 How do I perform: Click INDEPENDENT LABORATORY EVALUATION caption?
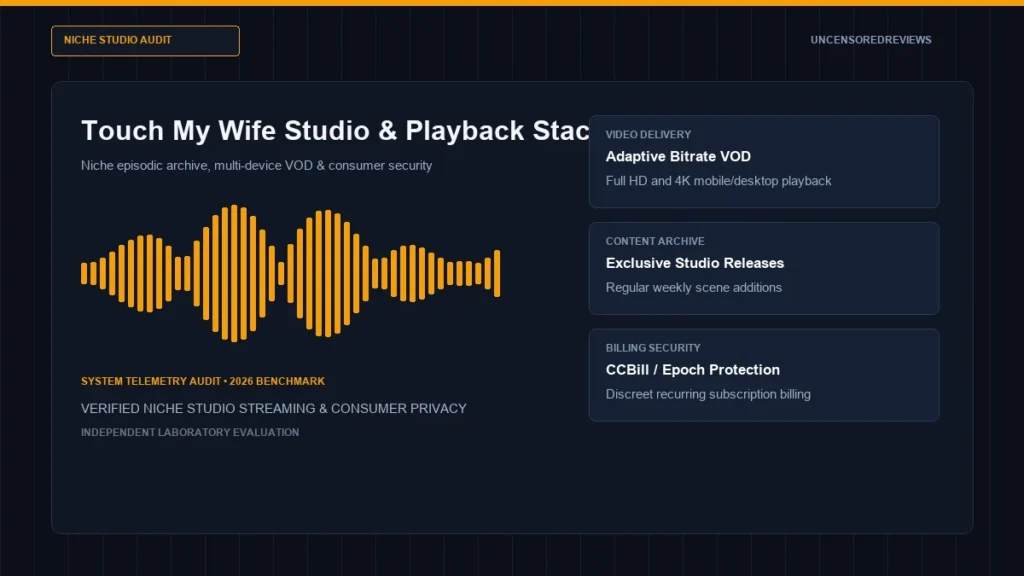[x=190, y=432]
